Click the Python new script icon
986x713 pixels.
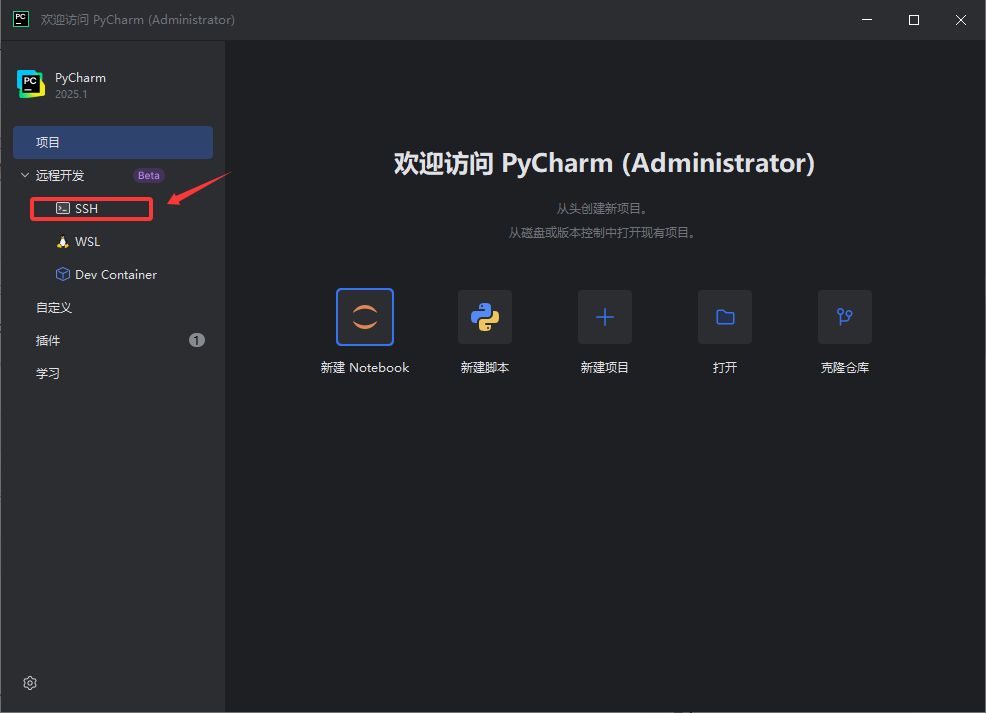pyautogui.click(x=485, y=317)
